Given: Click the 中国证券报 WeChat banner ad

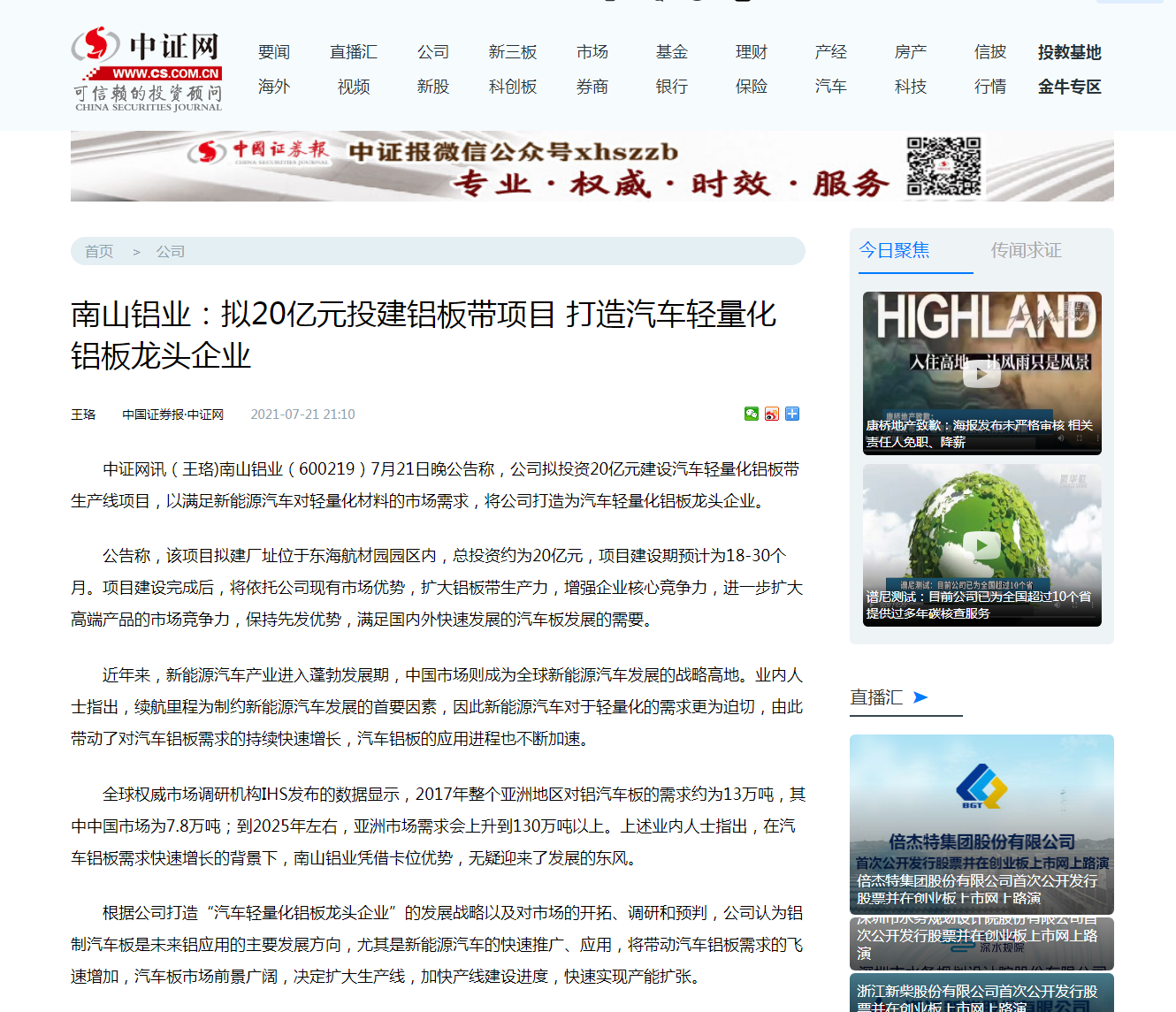Looking at the screenshot, I should coord(531,166).
